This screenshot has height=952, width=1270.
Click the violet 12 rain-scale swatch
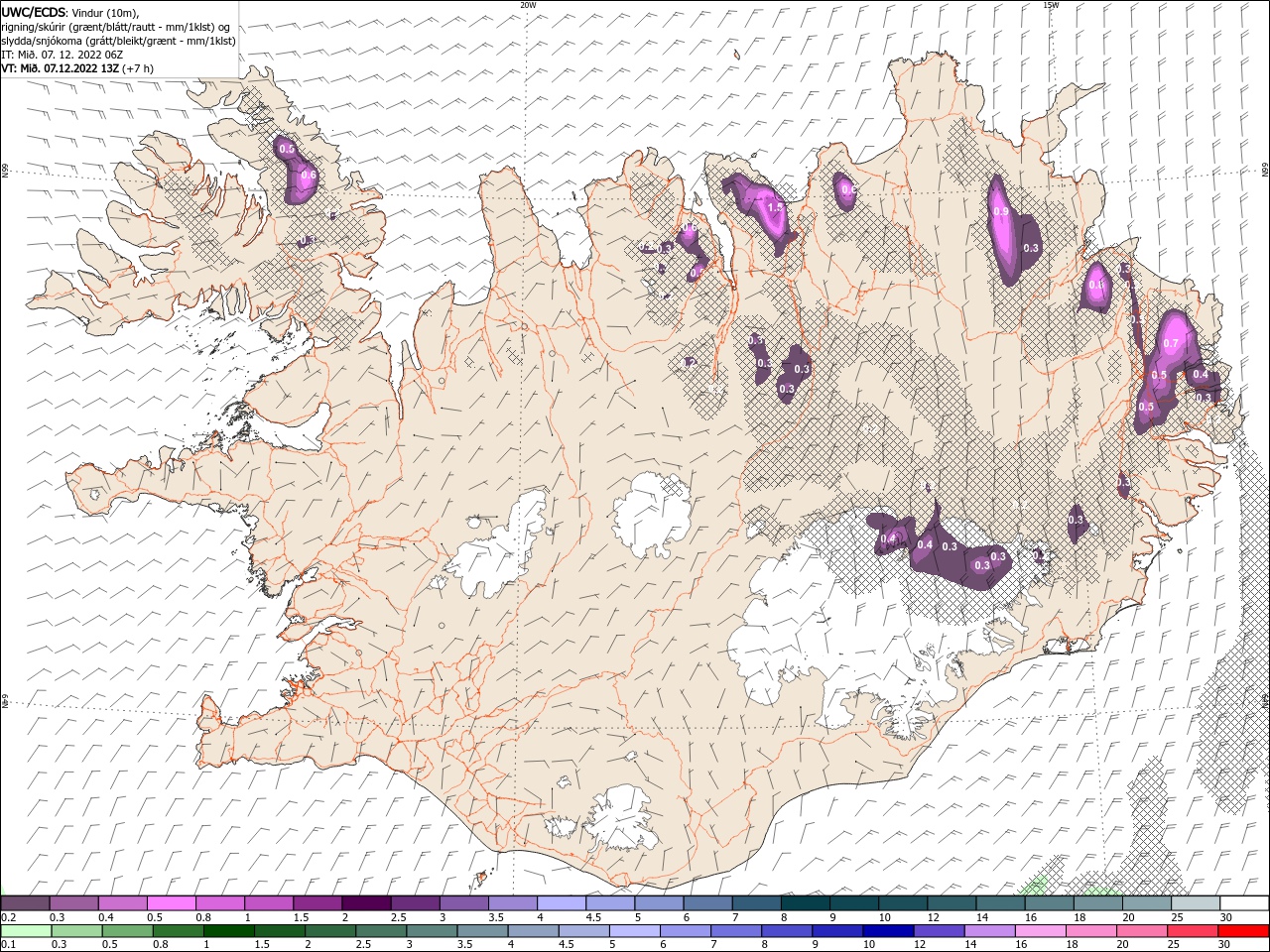tap(939, 931)
